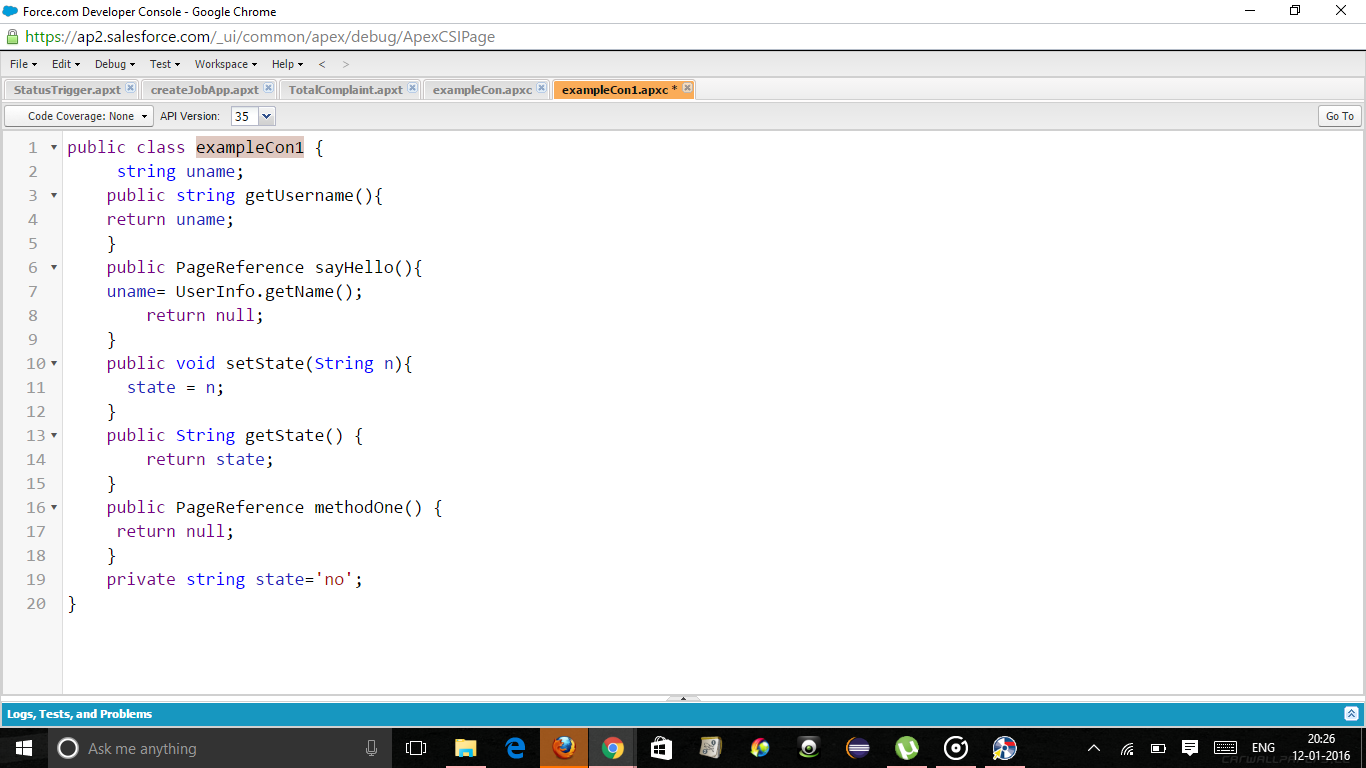Click "private string state='no';" on line 19
This screenshot has width=1366, height=768.
pos(235,580)
